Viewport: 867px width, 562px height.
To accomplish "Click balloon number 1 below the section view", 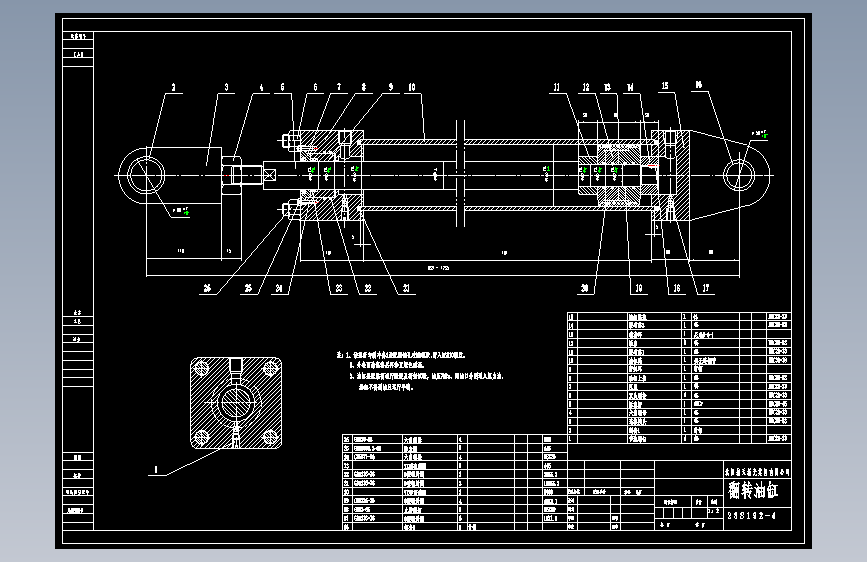I will [156, 470].
